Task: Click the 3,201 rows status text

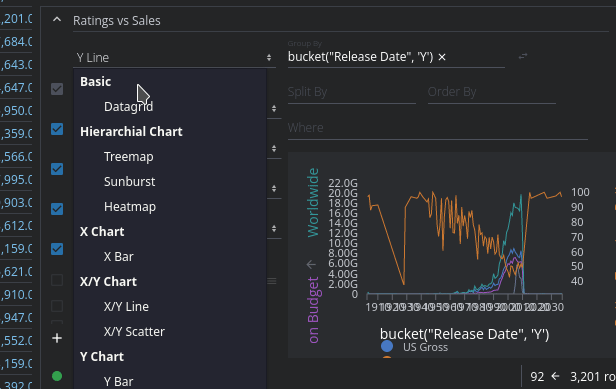Action: (593, 377)
